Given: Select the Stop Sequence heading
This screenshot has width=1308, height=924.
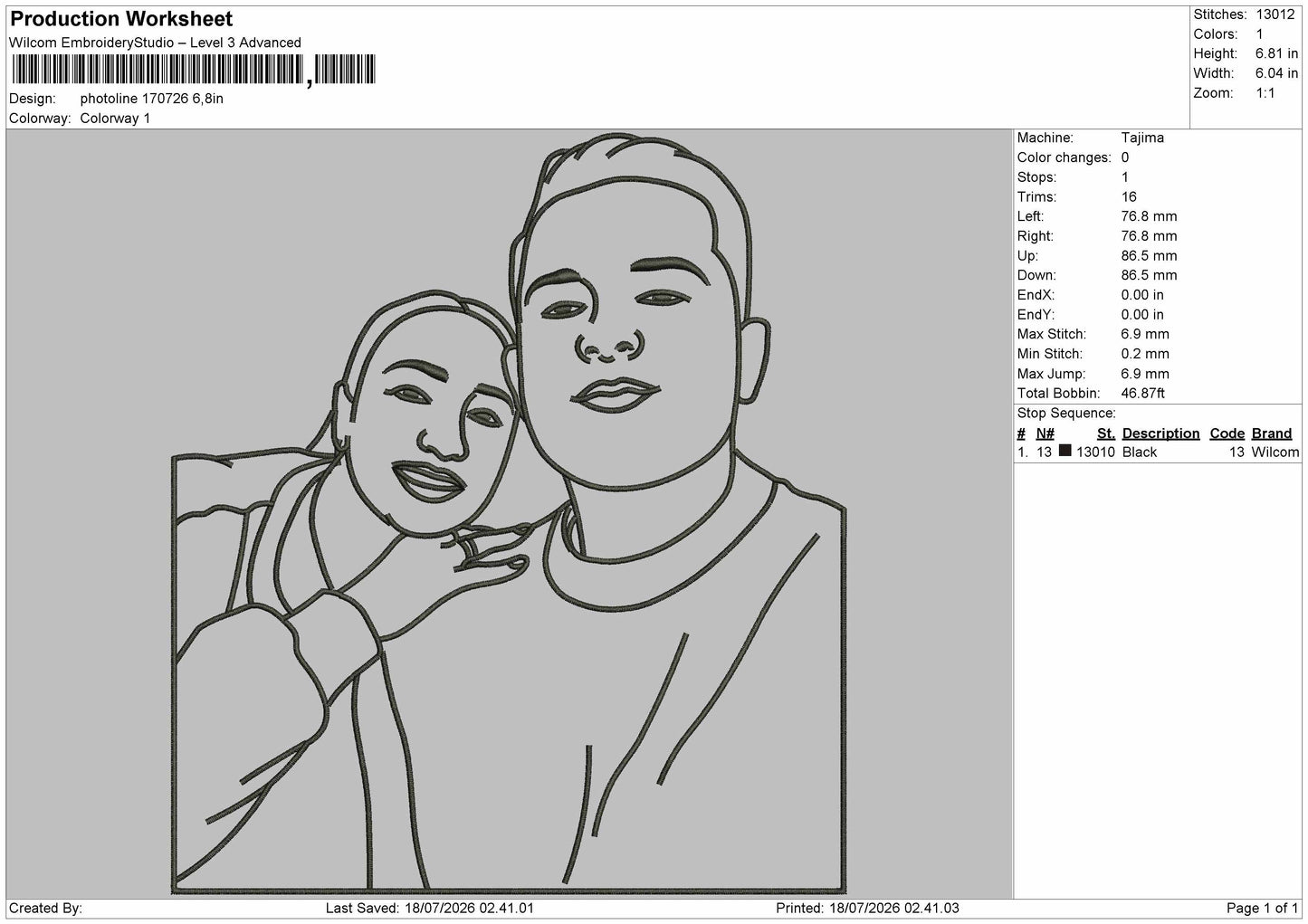Looking at the screenshot, I should tap(1066, 414).
